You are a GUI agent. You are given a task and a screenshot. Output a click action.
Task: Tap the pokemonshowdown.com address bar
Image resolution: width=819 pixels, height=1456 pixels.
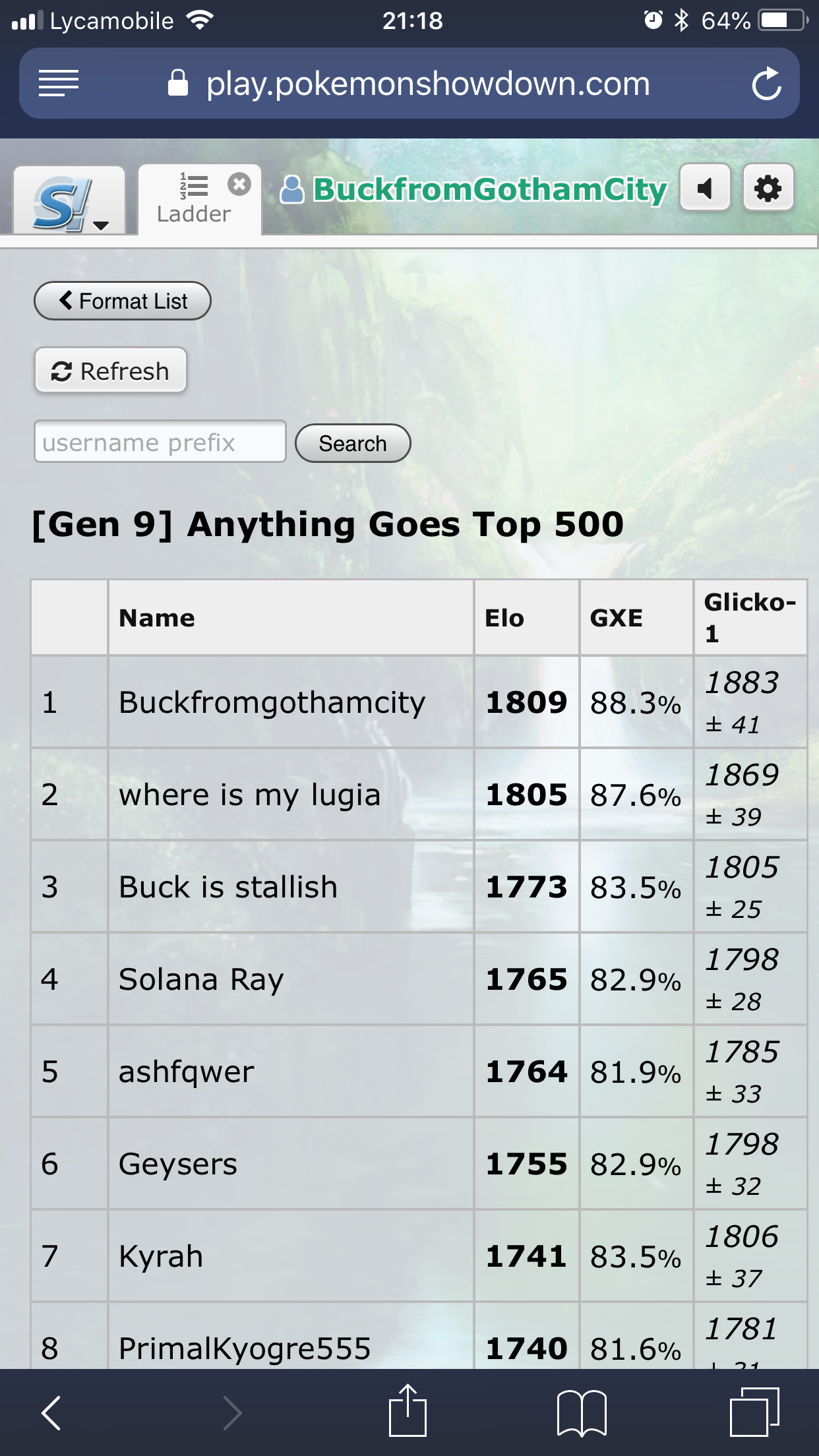[x=409, y=84]
